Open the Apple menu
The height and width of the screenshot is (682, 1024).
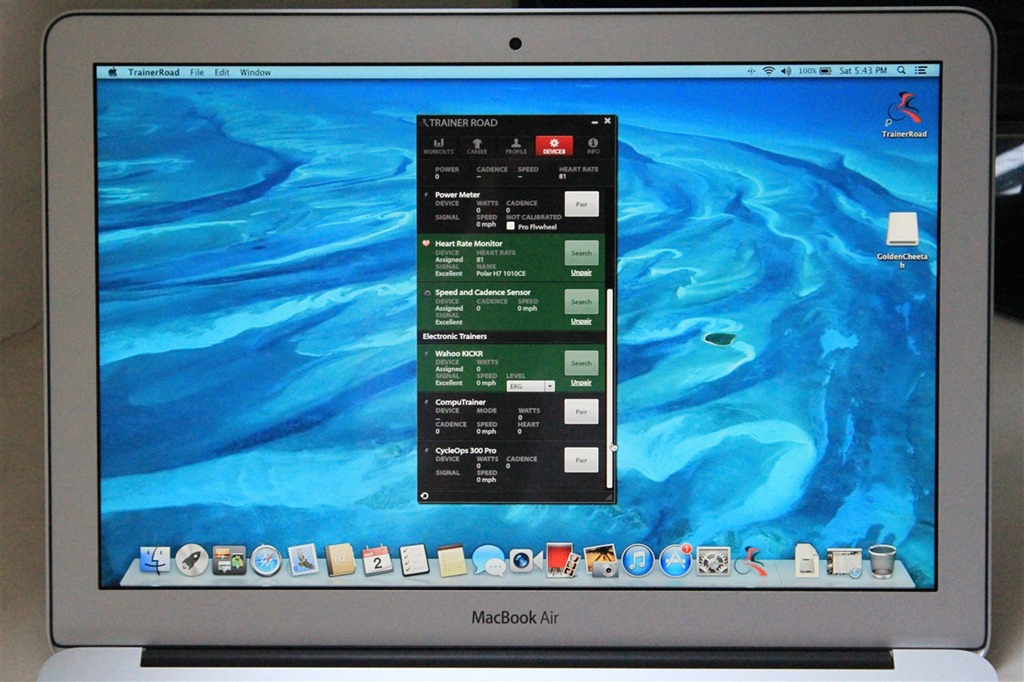click(x=112, y=73)
